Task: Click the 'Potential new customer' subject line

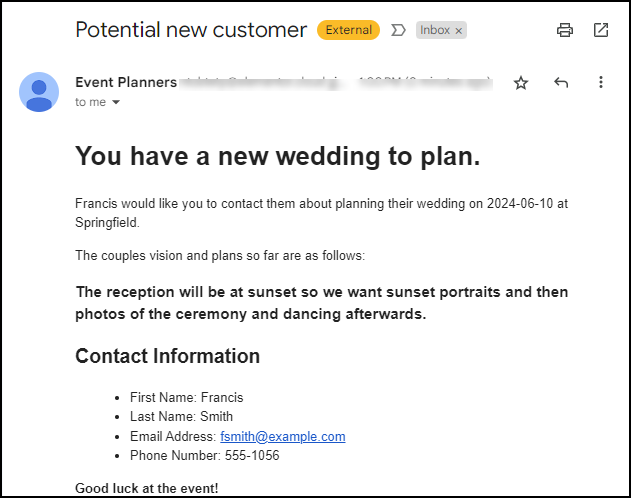Action: [191, 30]
